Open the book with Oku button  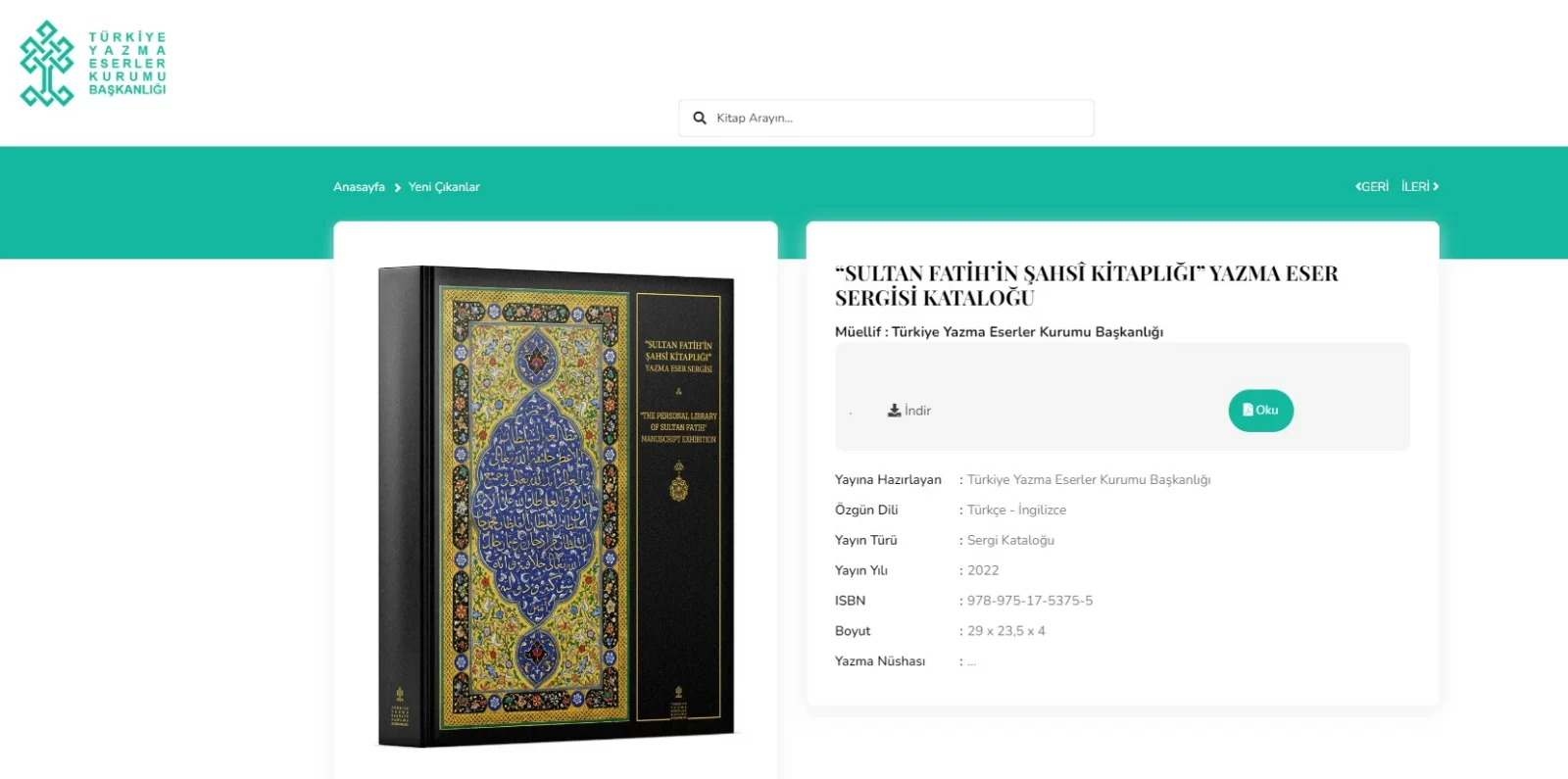tap(1260, 411)
